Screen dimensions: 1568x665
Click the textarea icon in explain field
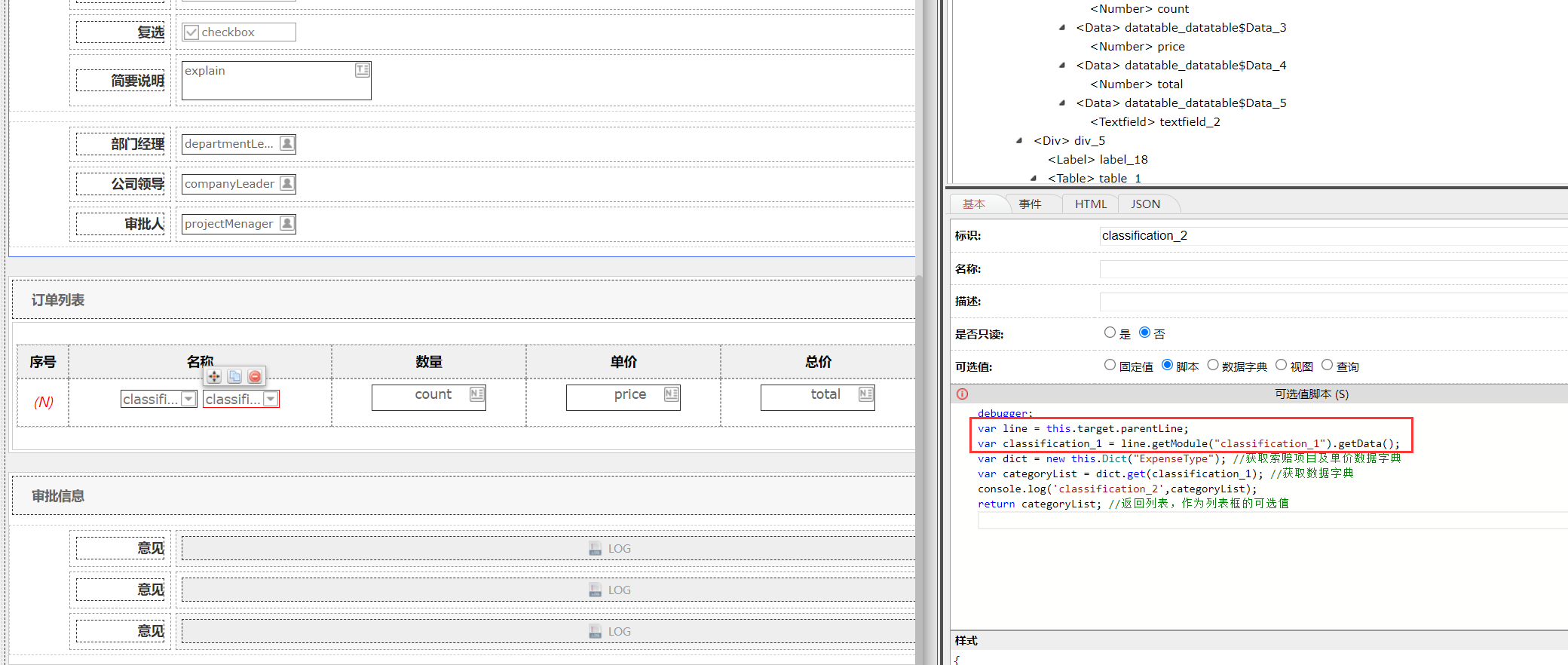362,70
